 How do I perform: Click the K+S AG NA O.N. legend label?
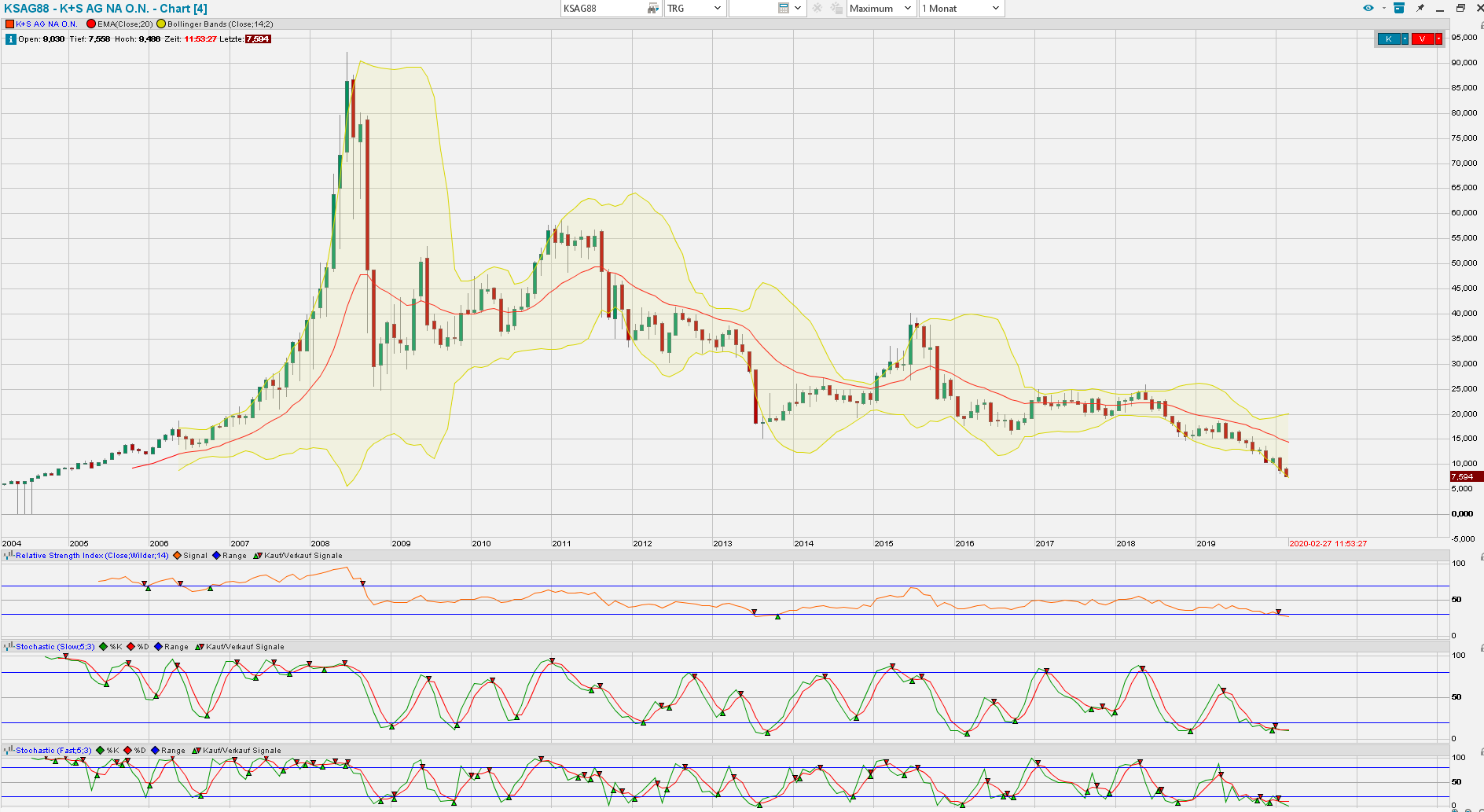point(46,24)
